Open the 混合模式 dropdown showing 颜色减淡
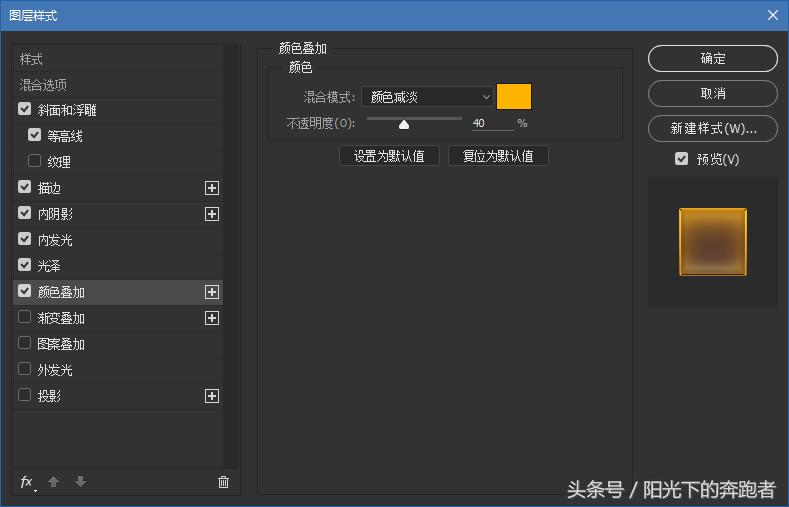The width and height of the screenshot is (789, 507). pyautogui.click(x=427, y=97)
